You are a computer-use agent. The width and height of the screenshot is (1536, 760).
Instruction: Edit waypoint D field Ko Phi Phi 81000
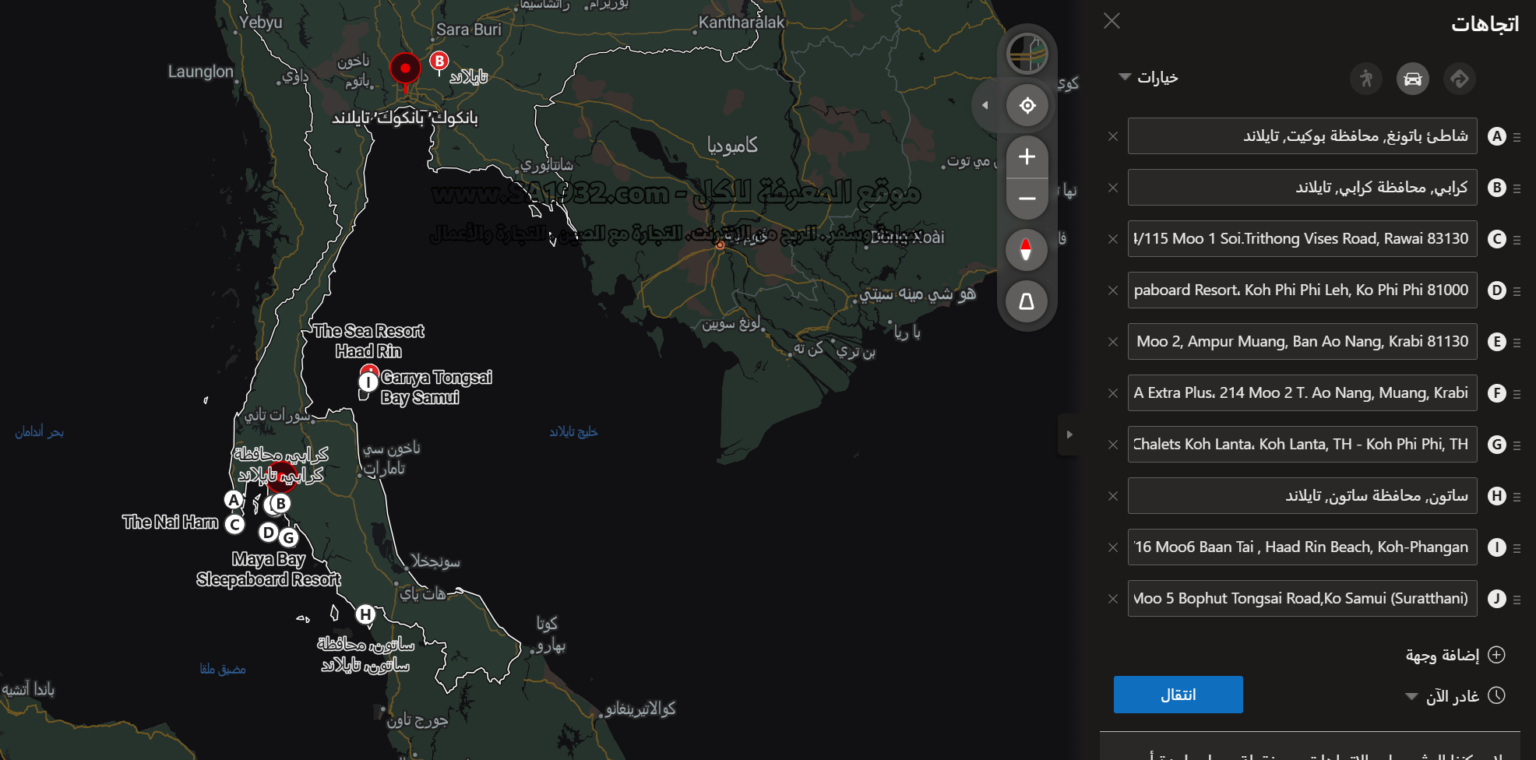pos(1302,290)
